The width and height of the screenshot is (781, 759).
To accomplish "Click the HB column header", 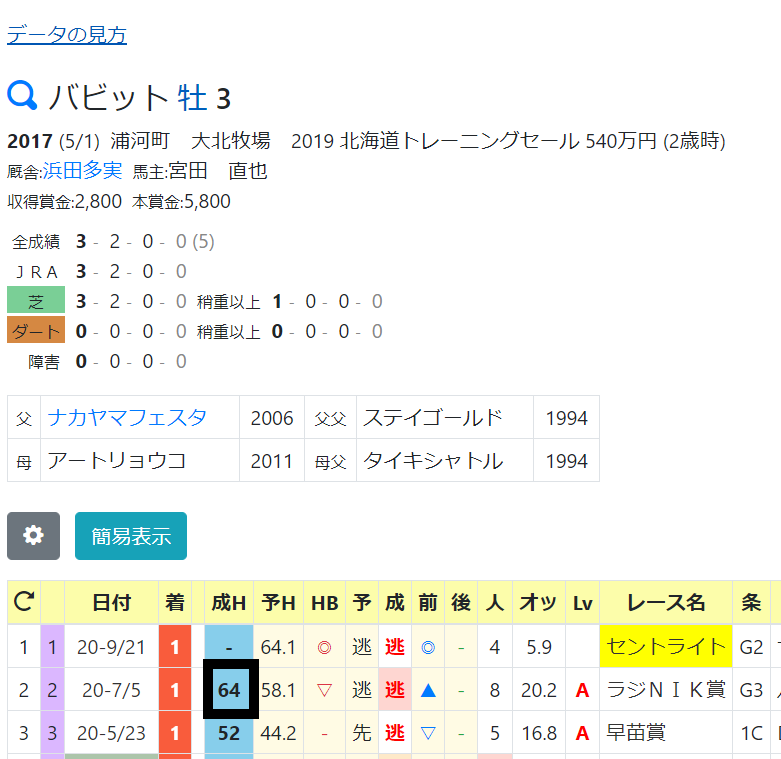I will click(x=325, y=603).
